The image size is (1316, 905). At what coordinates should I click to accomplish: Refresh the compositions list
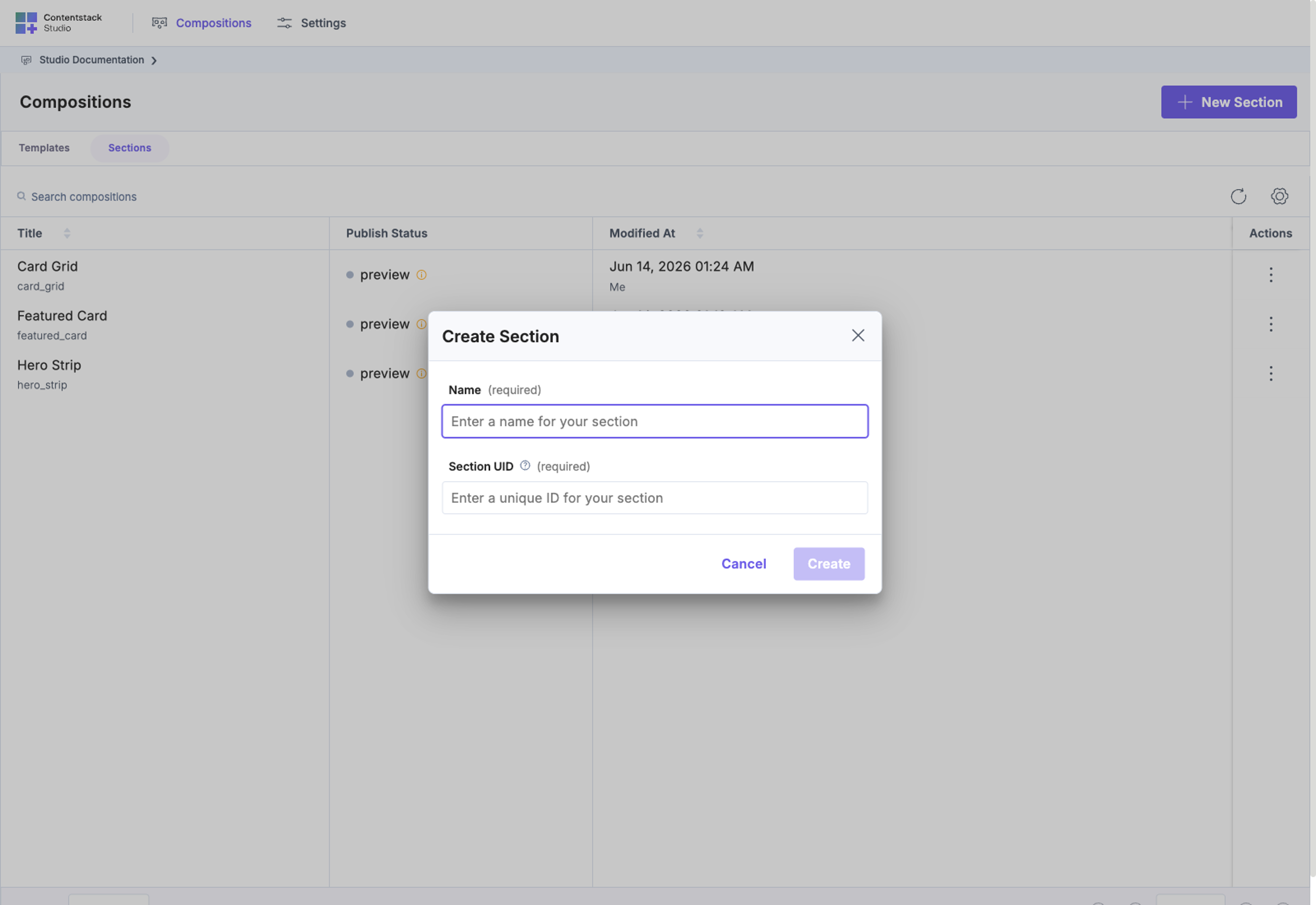click(x=1238, y=196)
